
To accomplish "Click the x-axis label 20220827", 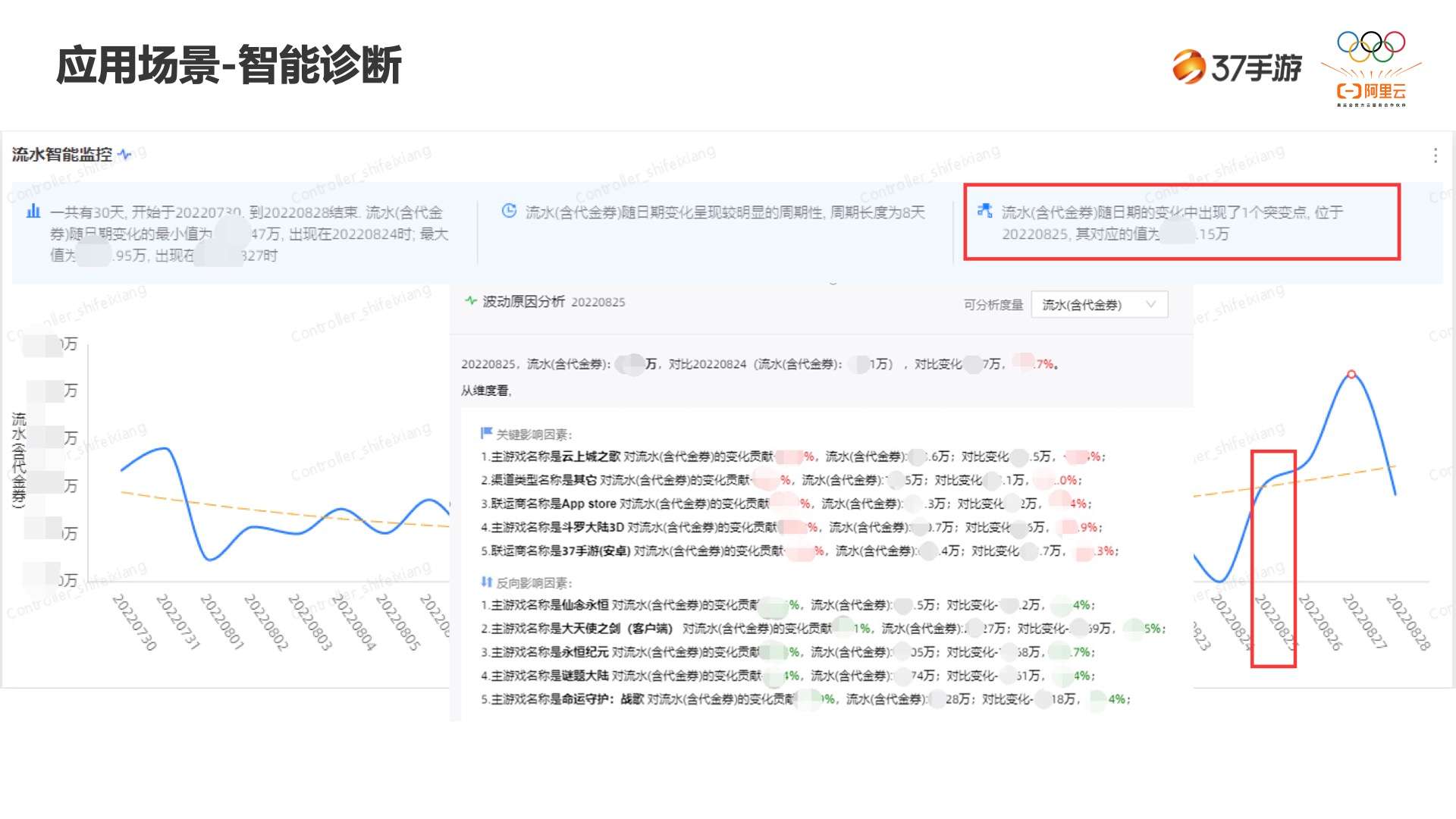I will click(1364, 623).
